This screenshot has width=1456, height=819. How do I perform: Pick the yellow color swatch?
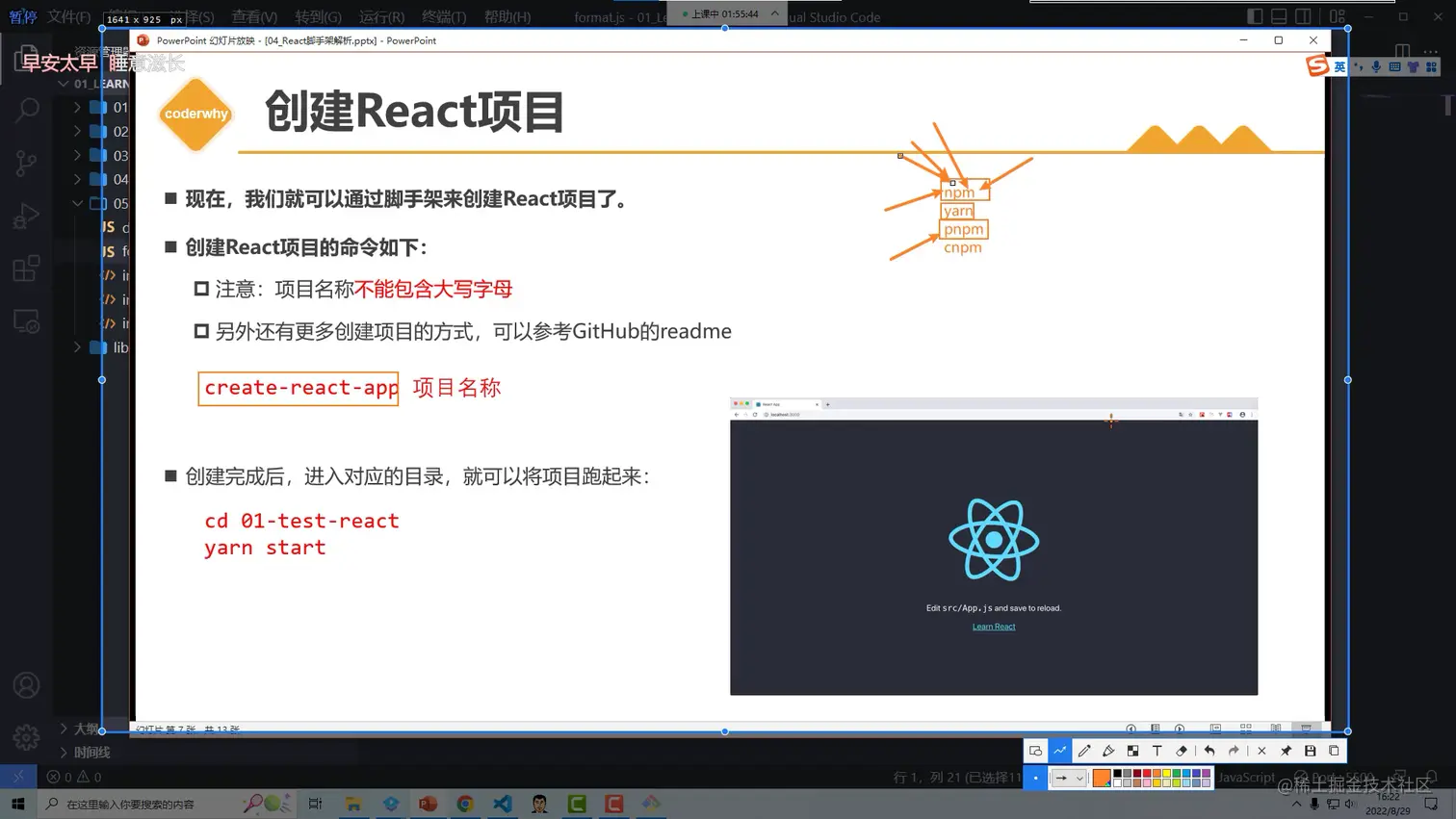[x=1167, y=773]
